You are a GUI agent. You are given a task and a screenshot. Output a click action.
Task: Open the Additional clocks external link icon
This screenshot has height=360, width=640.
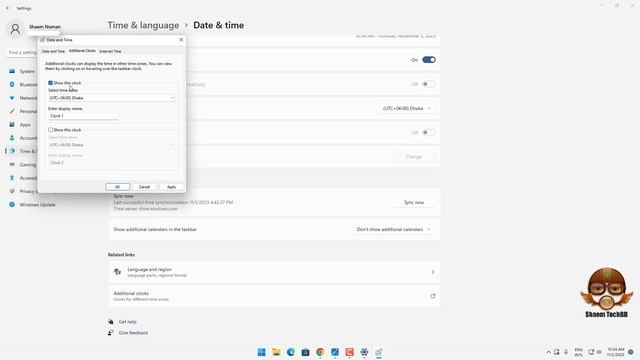click(433, 296)
